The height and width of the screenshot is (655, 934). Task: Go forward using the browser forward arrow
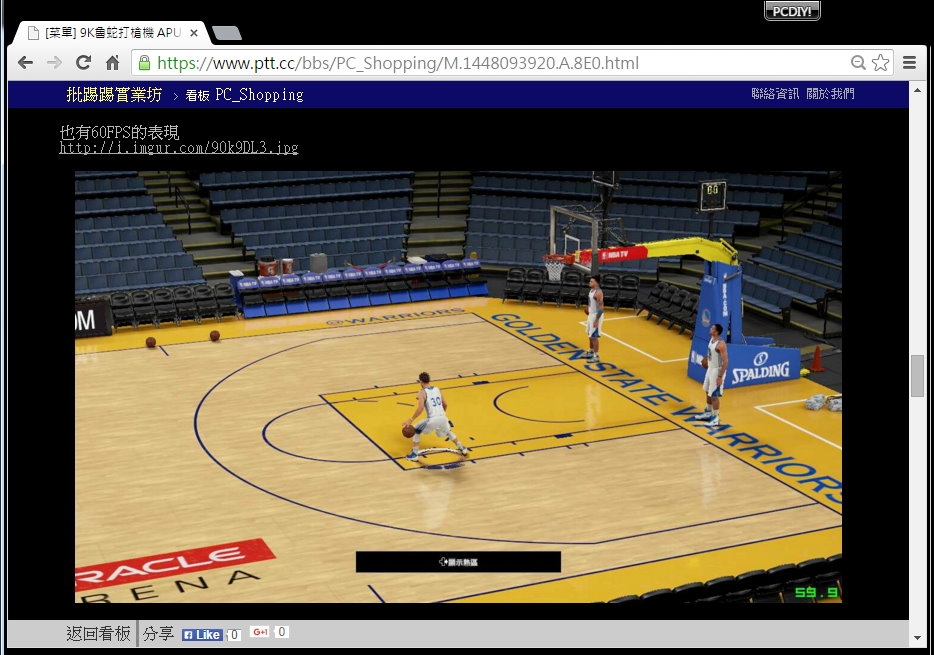coord(54,63)
